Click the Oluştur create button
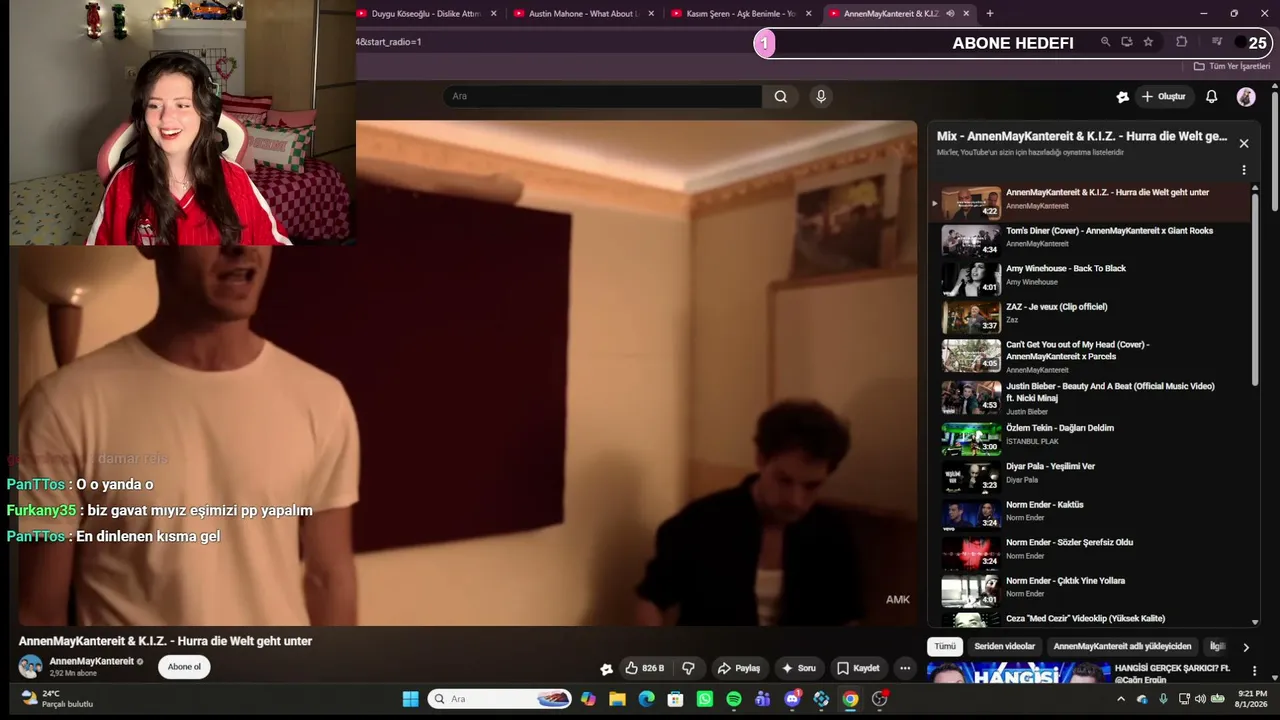This screenshot has height=720, width=1280. tap(1163, 97)
